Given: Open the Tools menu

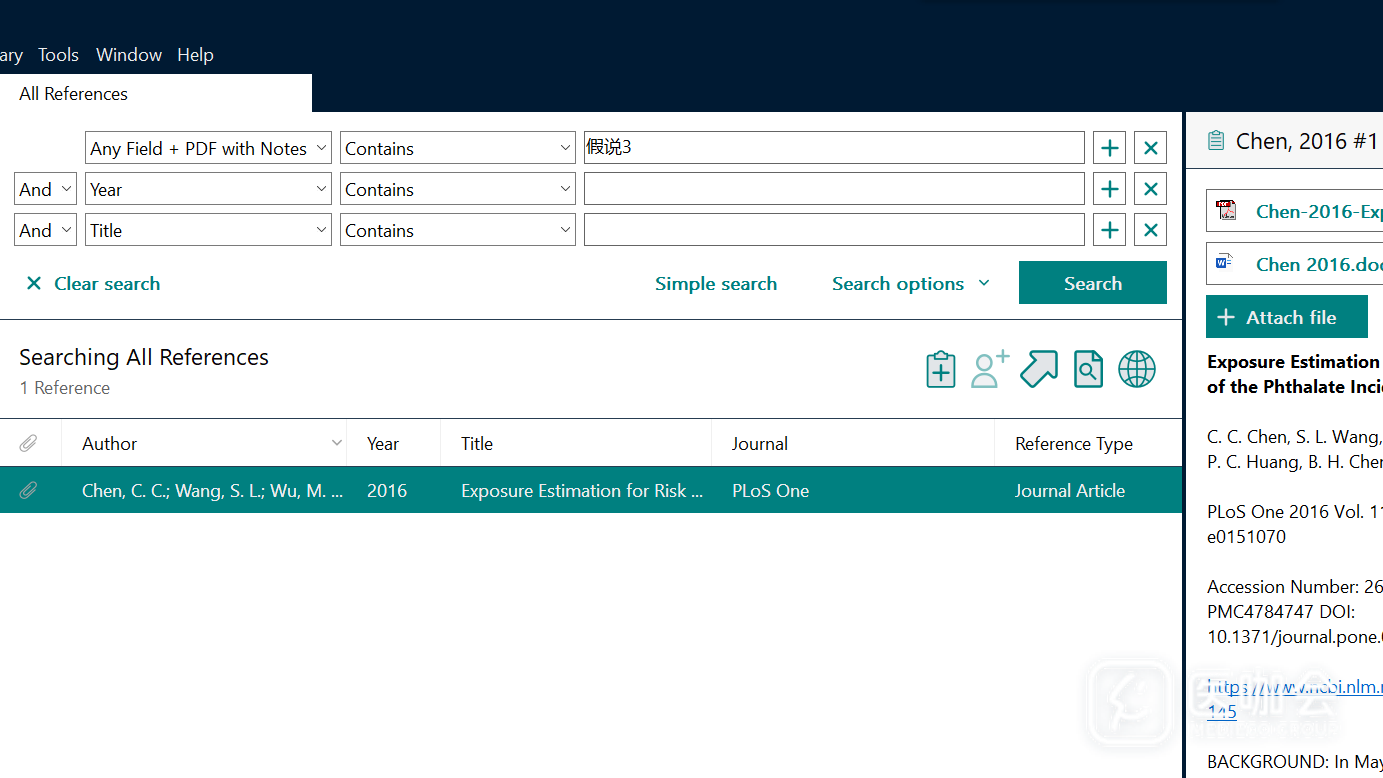Looking at the screenshot, I should [x=58, y=55].
